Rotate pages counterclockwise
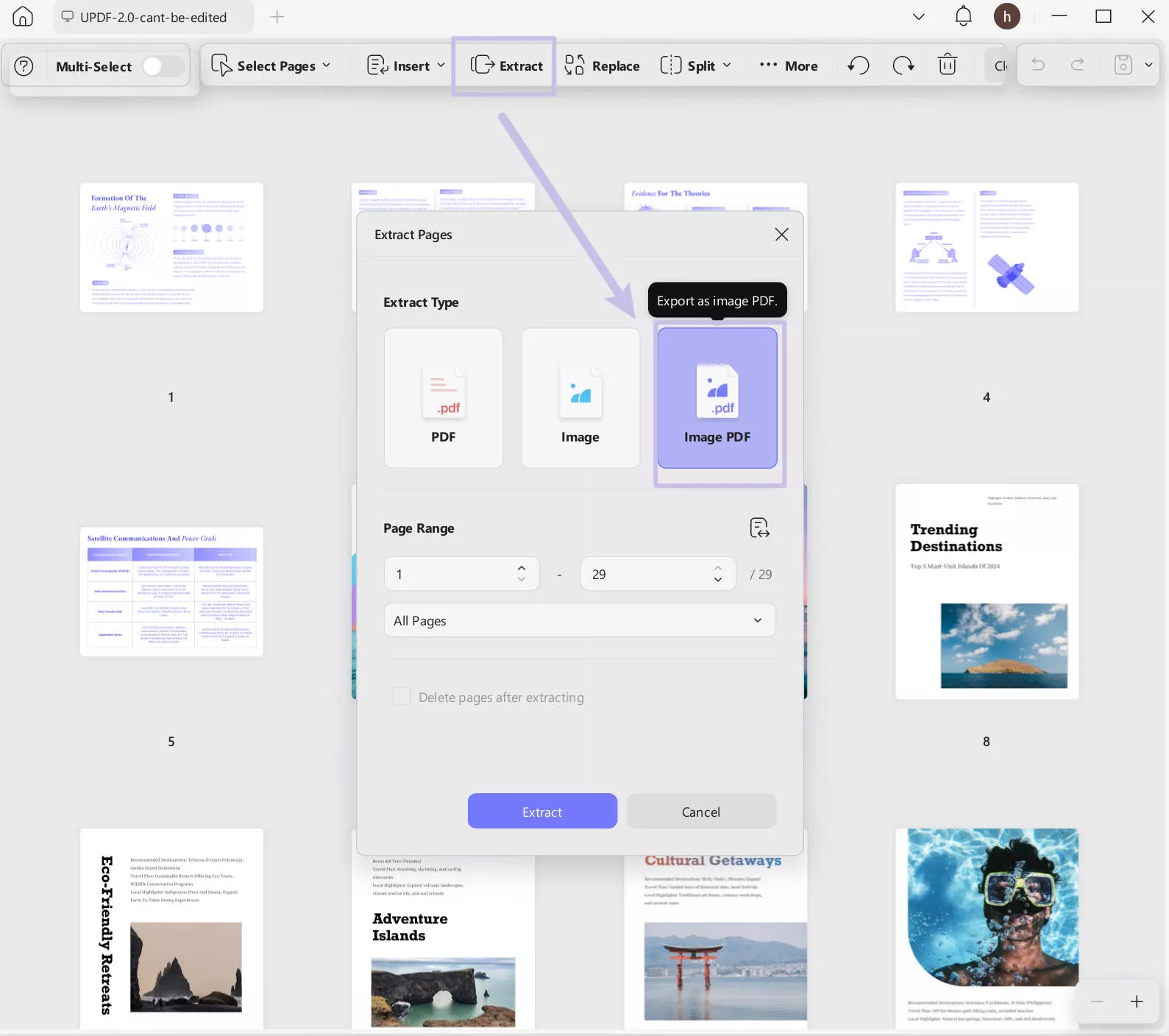 click(859, 65)
